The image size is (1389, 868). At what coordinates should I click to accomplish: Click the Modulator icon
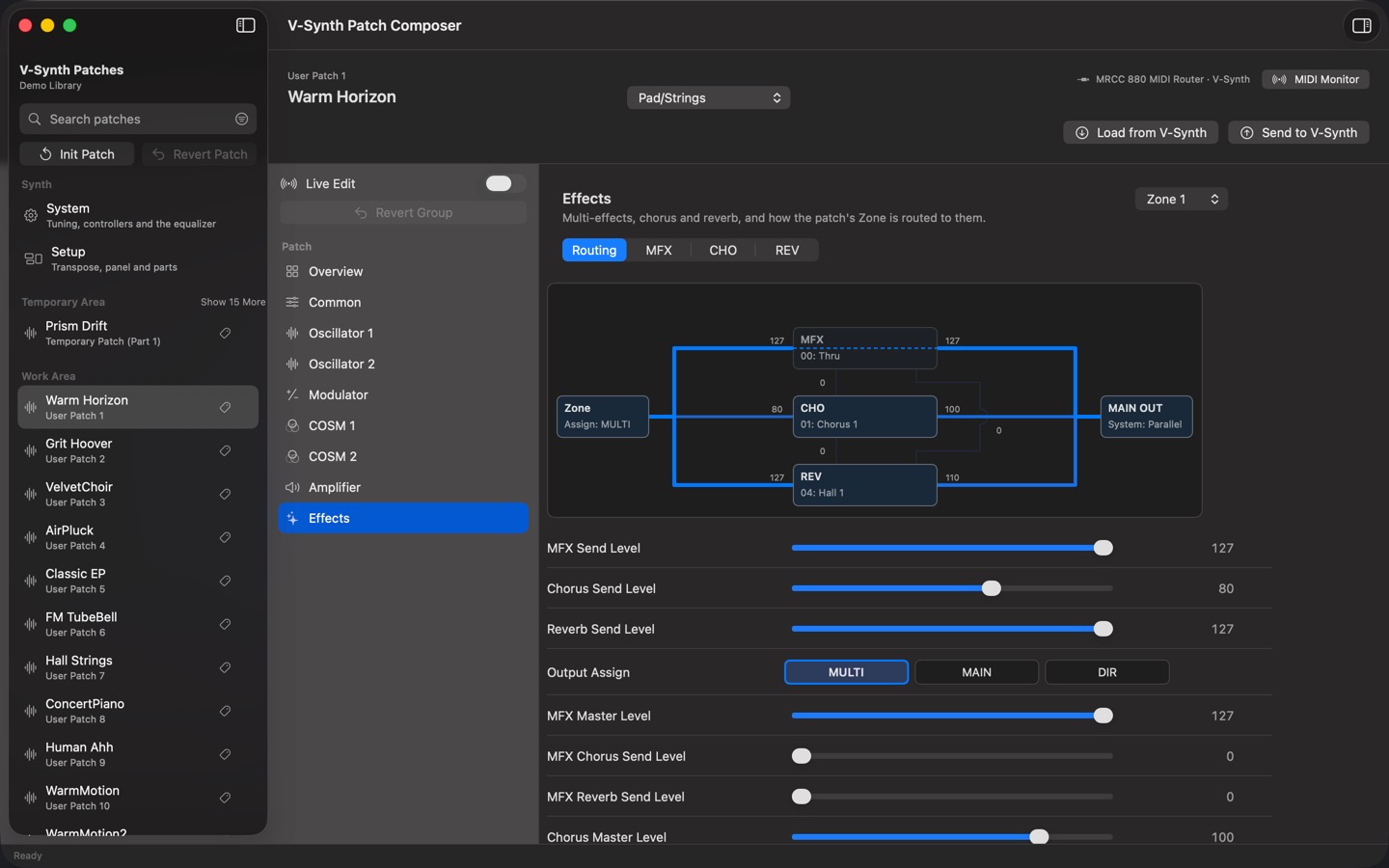(x=292, y=394)
